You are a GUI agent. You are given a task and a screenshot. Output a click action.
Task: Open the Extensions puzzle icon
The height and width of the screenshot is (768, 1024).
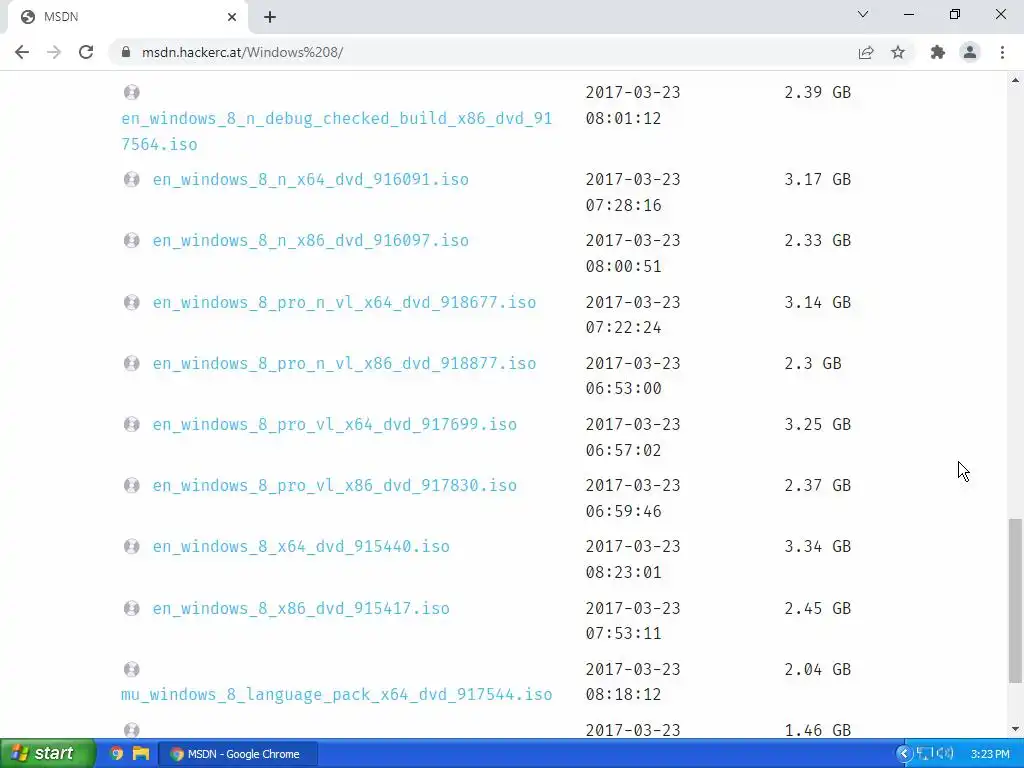[x=938, y=52]
